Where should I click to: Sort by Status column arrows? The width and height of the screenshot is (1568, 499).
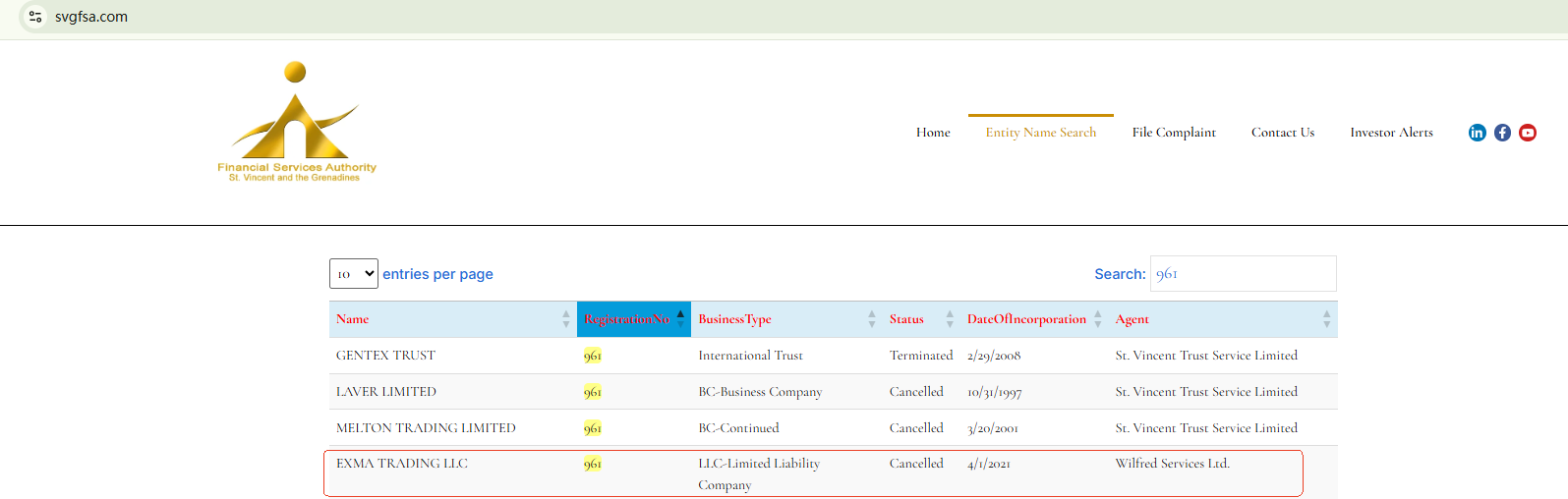click(x=949, y=319)
